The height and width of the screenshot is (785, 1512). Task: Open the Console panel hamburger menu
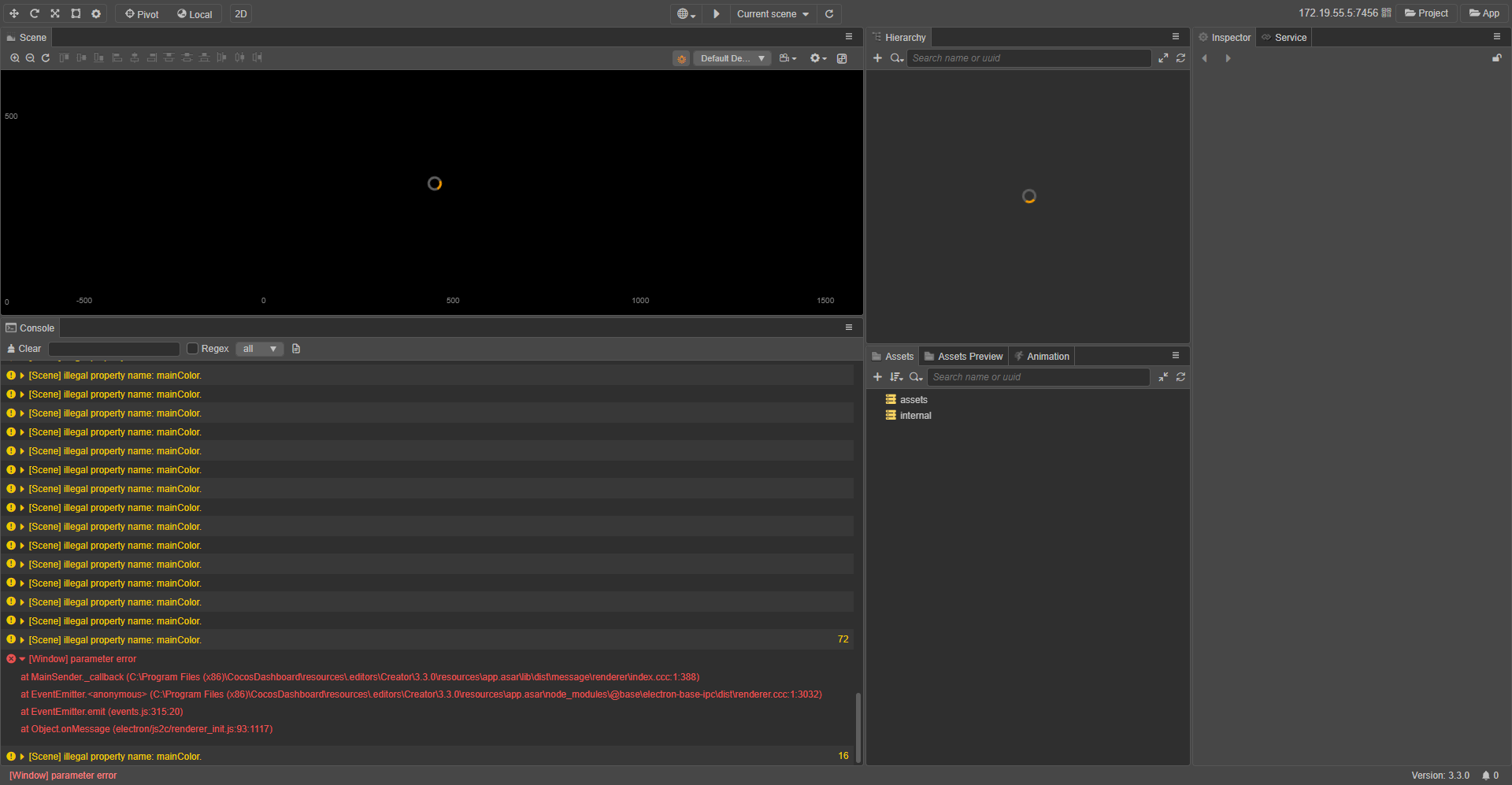849,327
